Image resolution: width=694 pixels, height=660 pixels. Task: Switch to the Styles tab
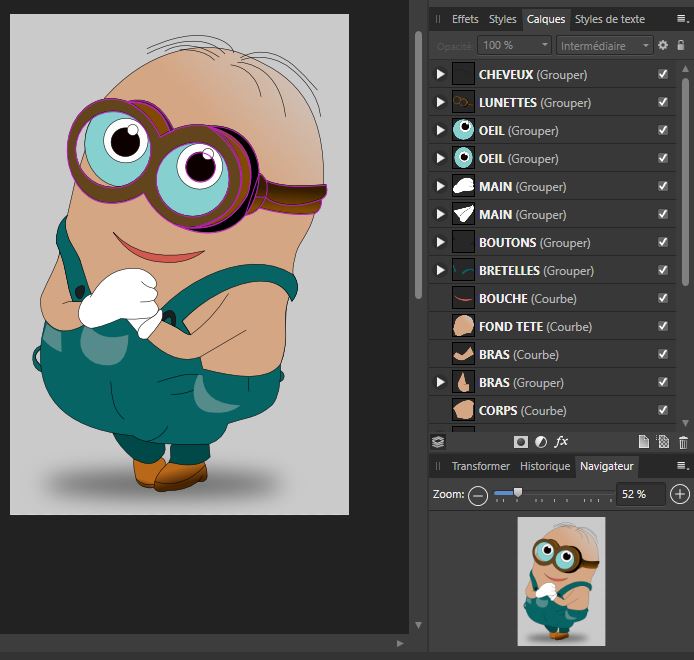pos(502,19)
